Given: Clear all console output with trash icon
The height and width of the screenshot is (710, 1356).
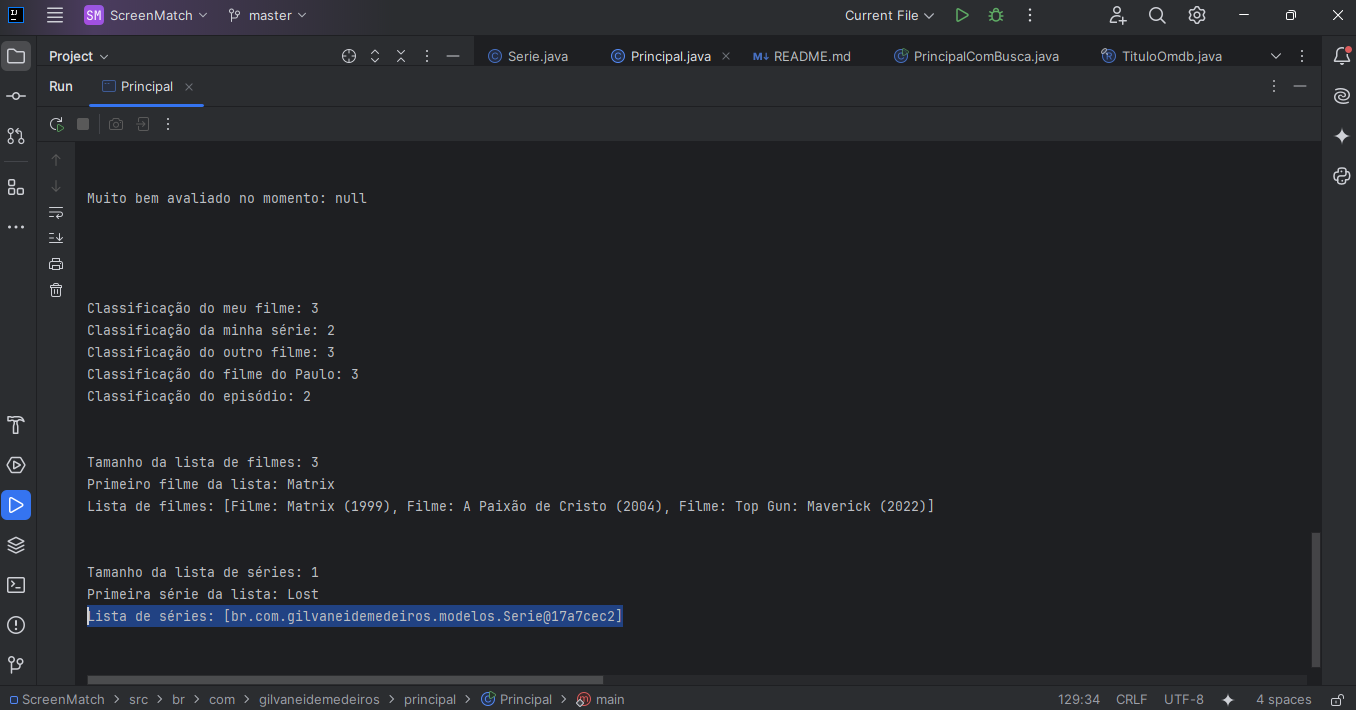Looking at the screenshot, I should pyautogui.click(x=56, y=290).
